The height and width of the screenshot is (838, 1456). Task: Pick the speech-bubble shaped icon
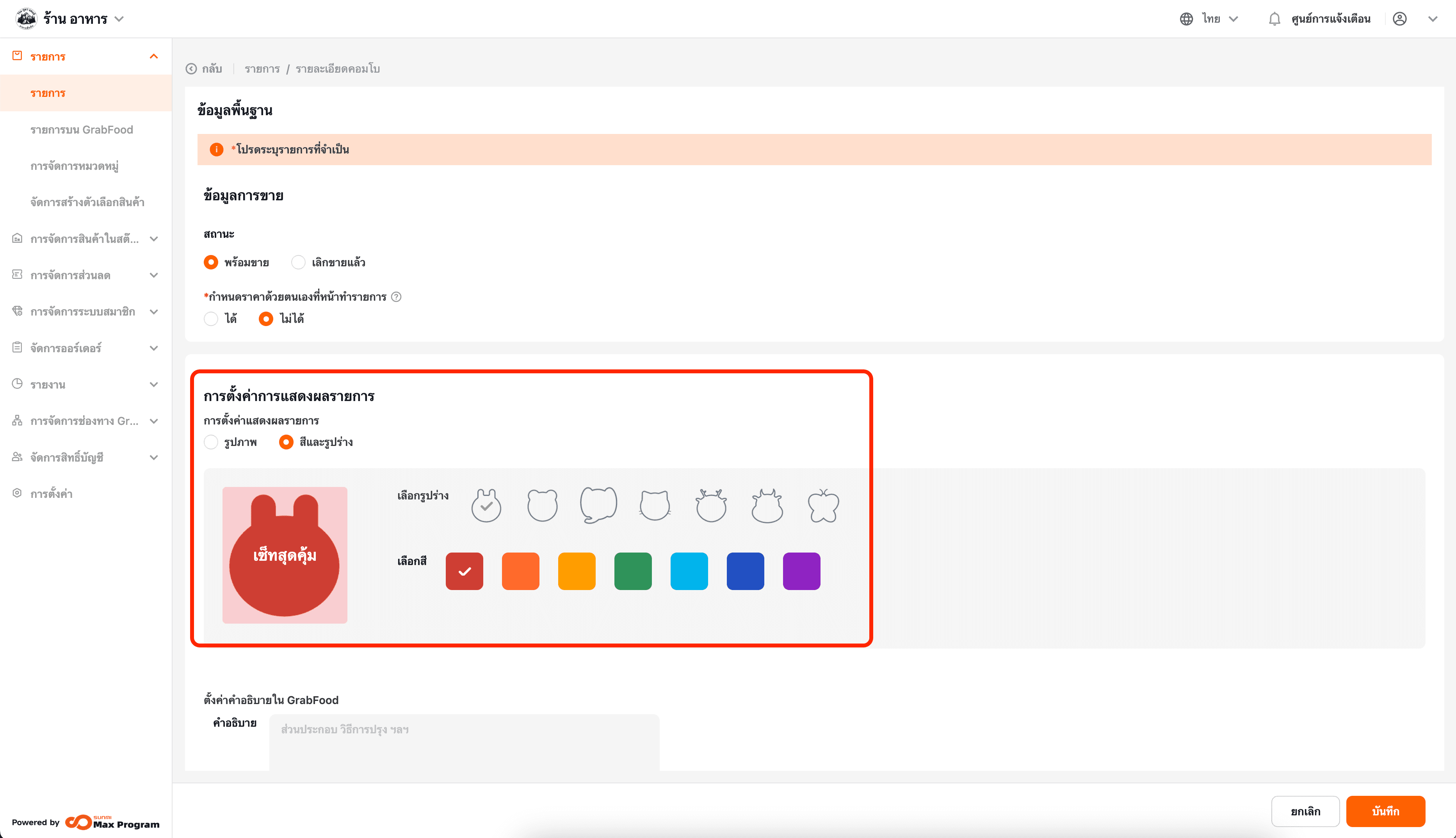coord(598,505)
